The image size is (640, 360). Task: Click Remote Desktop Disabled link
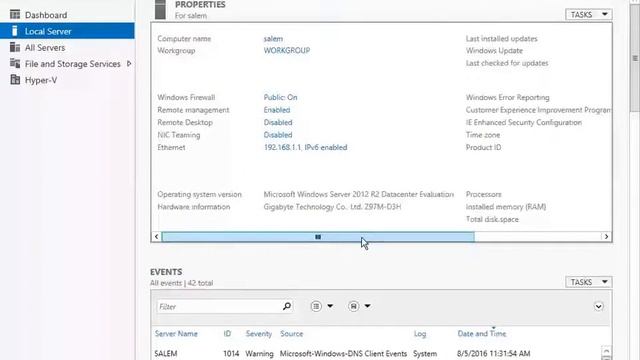point(278,122)
